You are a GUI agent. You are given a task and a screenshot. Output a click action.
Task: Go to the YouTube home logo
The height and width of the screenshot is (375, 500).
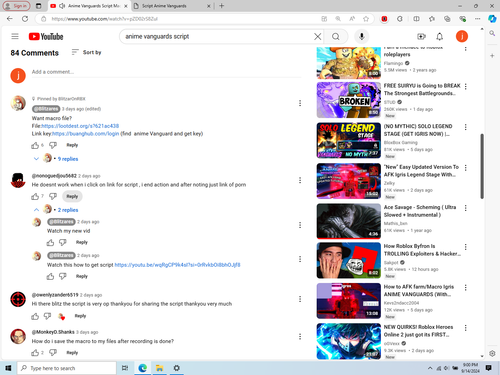point(46,36)
